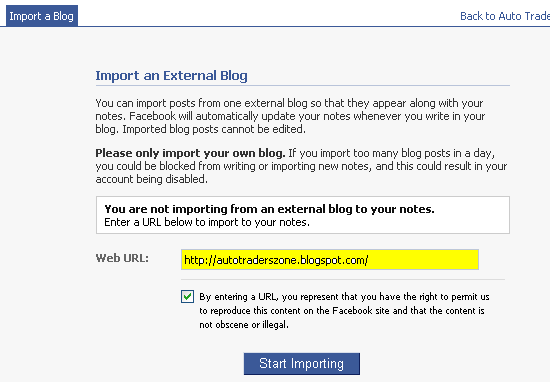This screenshot has width=550, height=382.
Task: Click the 'account being disabled.' text line
Action: [152, 179]
